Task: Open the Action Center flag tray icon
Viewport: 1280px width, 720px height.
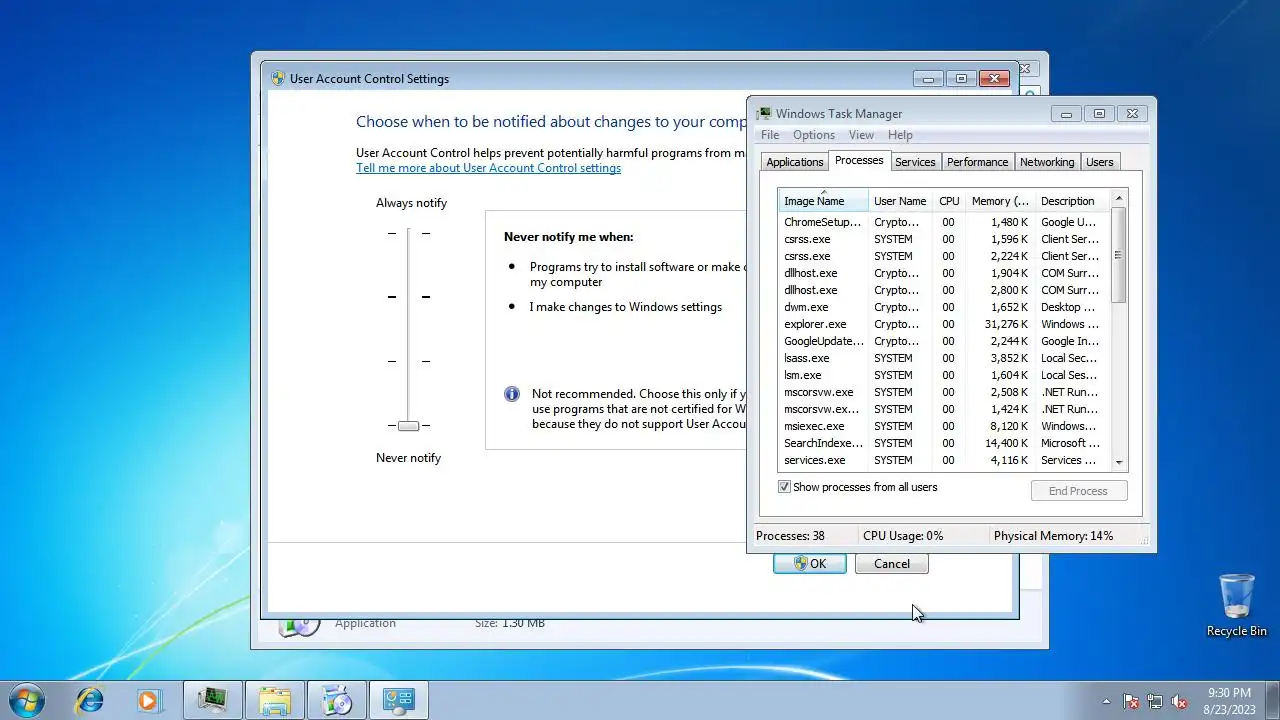Action: 1131,701
